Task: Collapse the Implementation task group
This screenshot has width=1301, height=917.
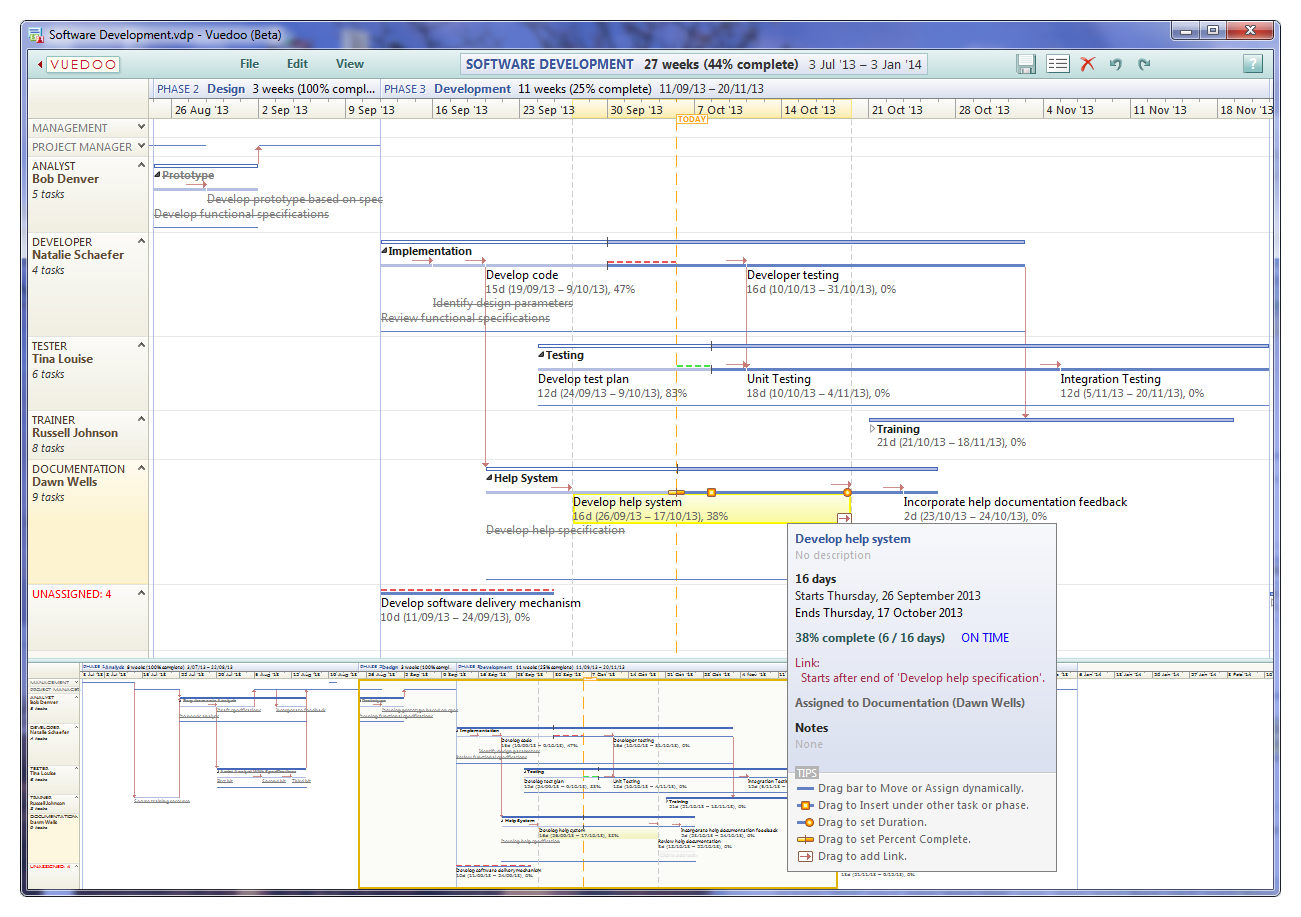Action: (x=385, y=251)
